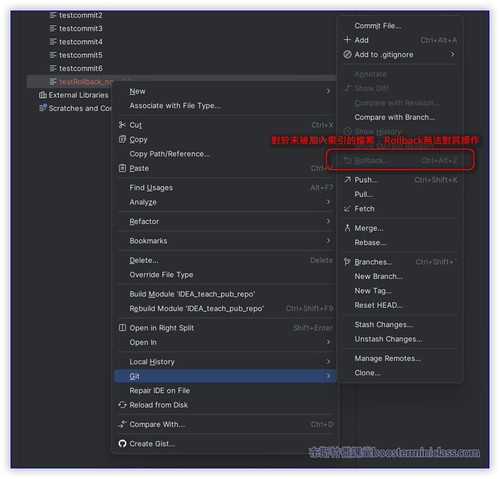The image size is (500, 479).
Task: Click the External Libraries icon
Action: pyautogui.click(x=43, y=95)
